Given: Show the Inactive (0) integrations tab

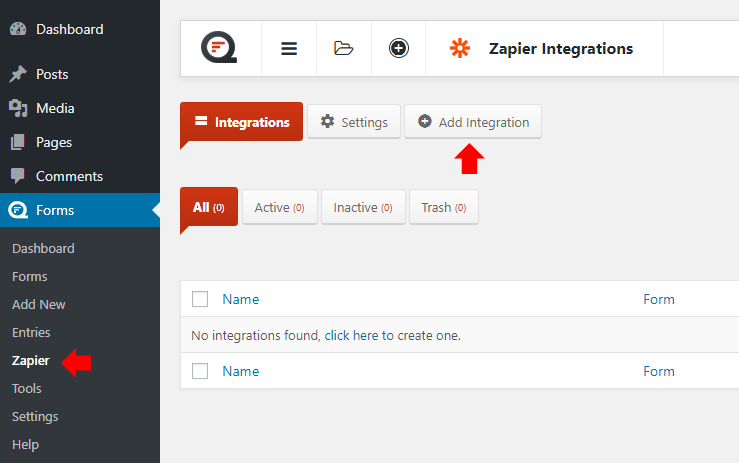Looking at the screenshot, I should [363, 207].
